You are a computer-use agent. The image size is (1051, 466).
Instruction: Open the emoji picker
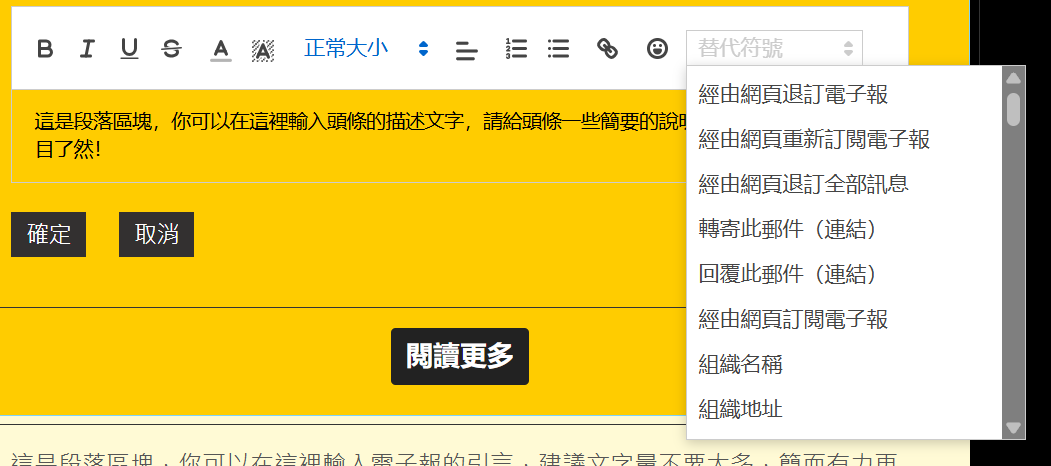click(x=657, y=48)
